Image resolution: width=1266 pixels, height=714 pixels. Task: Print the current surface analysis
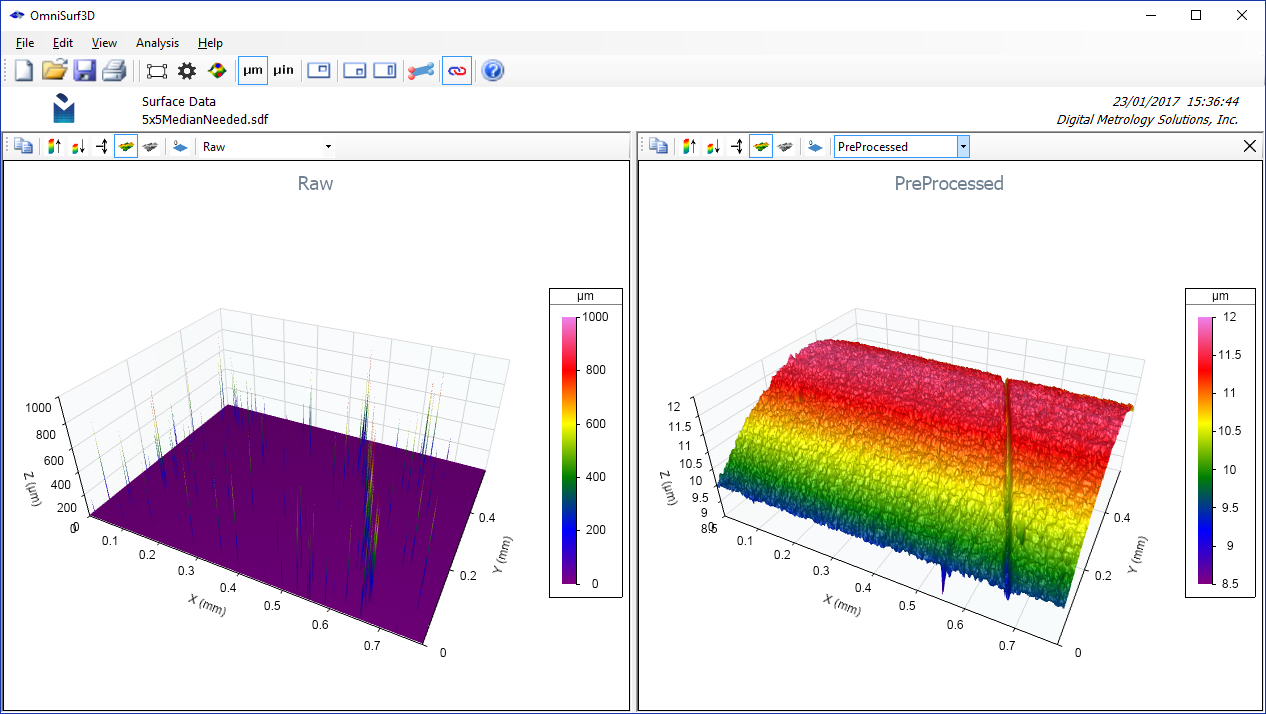click(x=113, y=70)
